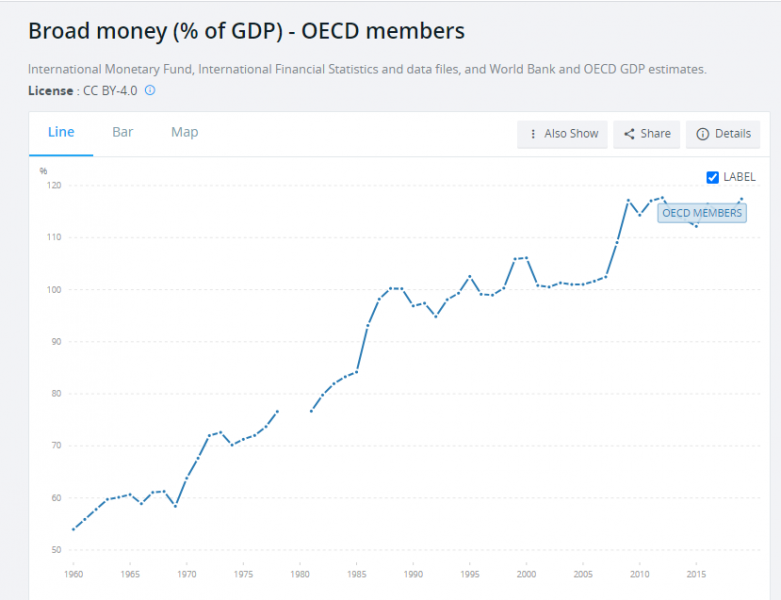Open the Also Show options menu

click(x=562, y=134)
